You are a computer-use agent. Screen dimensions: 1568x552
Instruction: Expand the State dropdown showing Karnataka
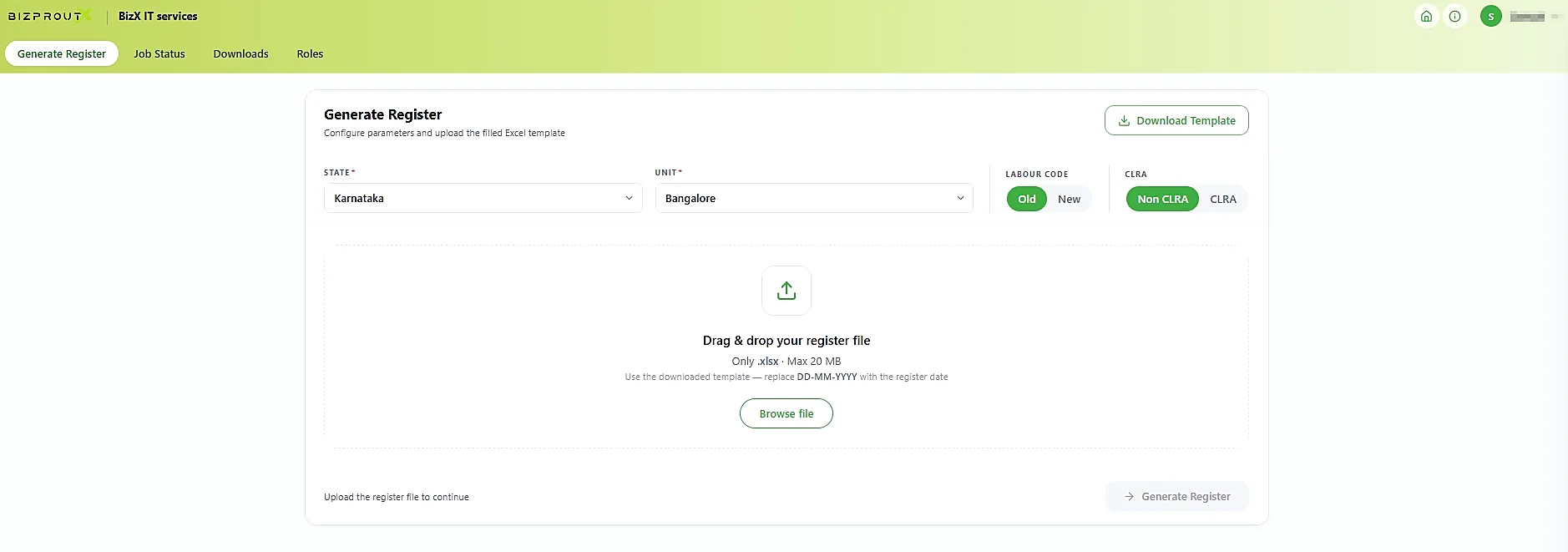click(x=483, y=198)
